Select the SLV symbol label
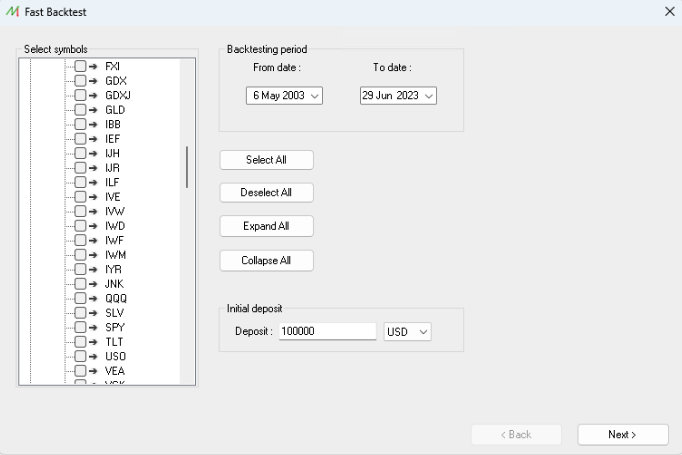682x455 pixels. click(x=114, y=313)
